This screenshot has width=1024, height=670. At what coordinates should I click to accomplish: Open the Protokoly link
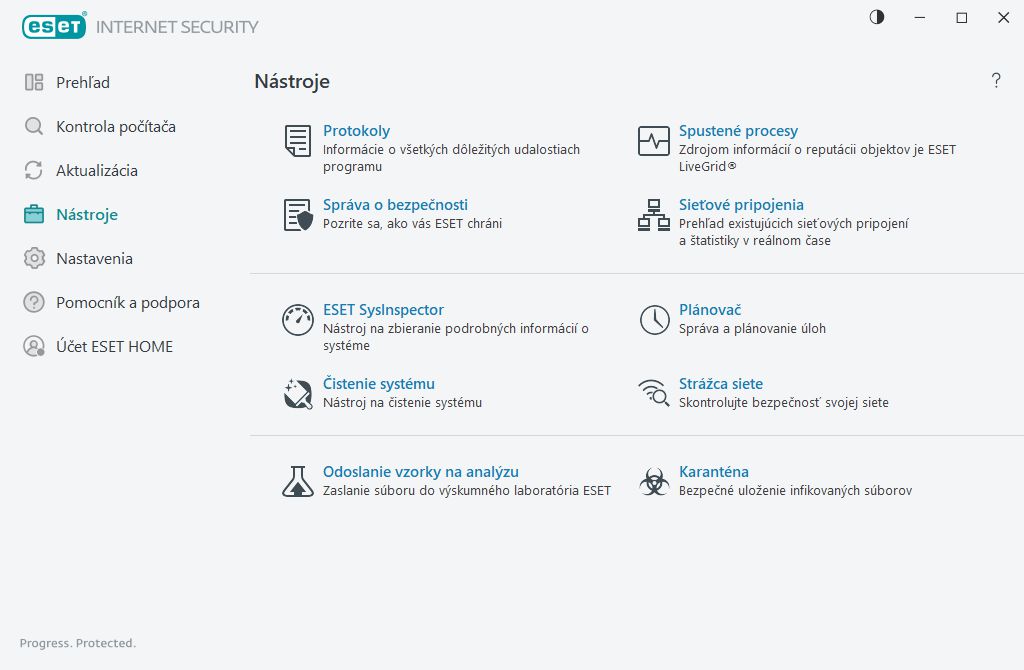pyautogui.click(x=356, y=131)
